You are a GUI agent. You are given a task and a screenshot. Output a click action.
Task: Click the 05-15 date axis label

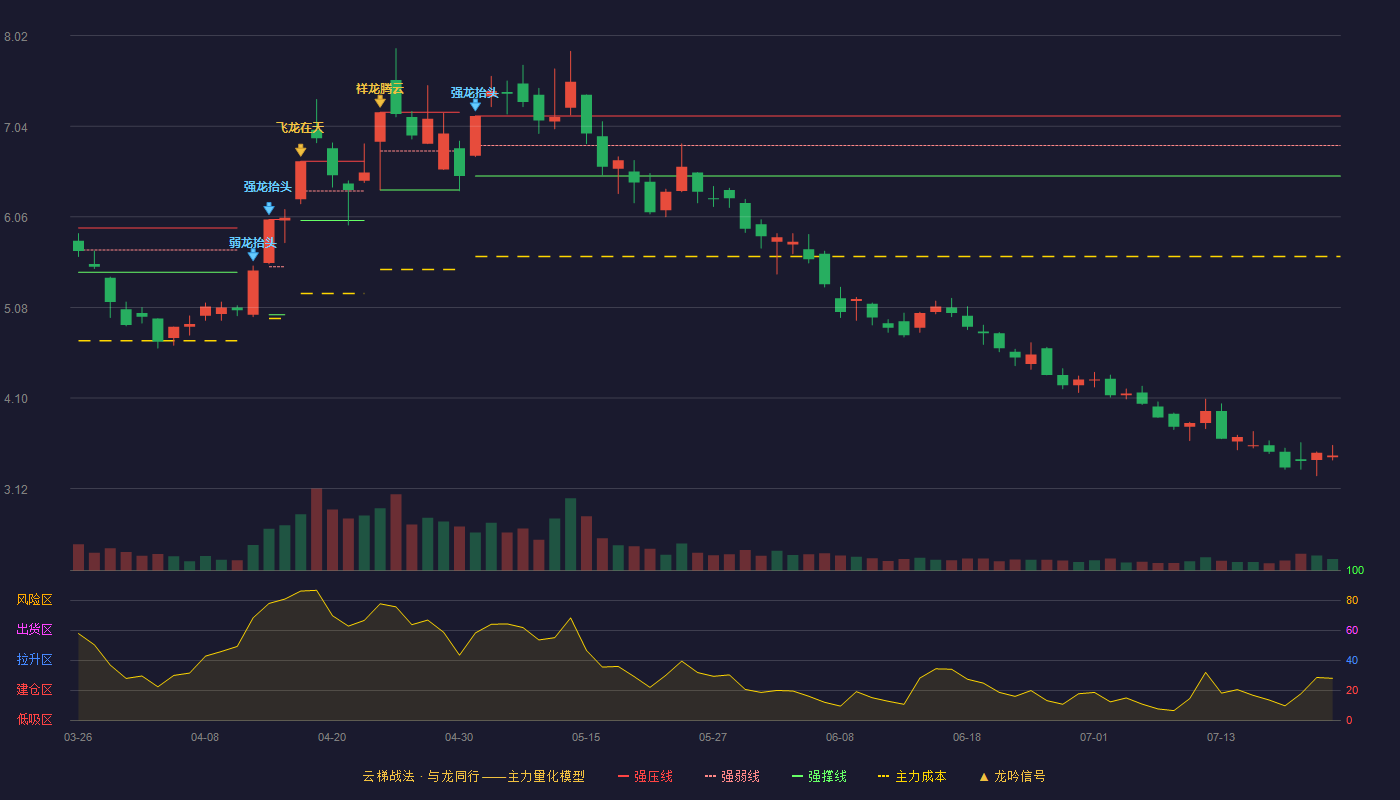[586, 737]
